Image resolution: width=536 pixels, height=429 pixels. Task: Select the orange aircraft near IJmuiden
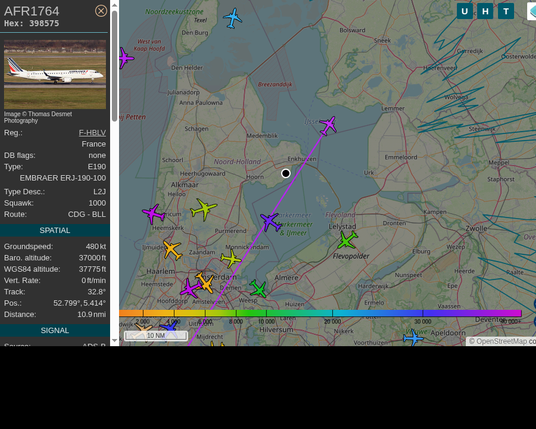(x=172, y=250)
